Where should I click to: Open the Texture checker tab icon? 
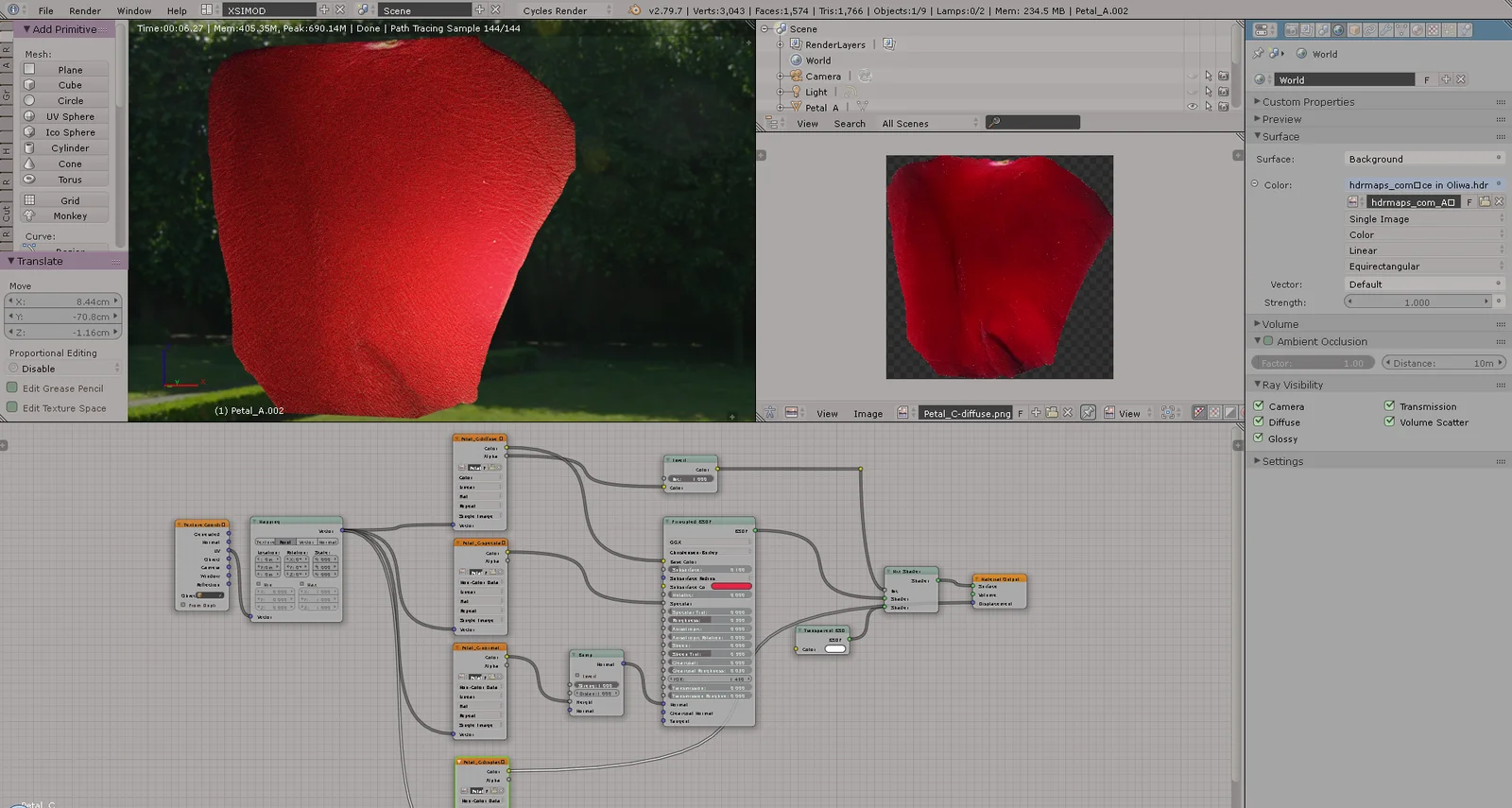[x=1433, y=30]
